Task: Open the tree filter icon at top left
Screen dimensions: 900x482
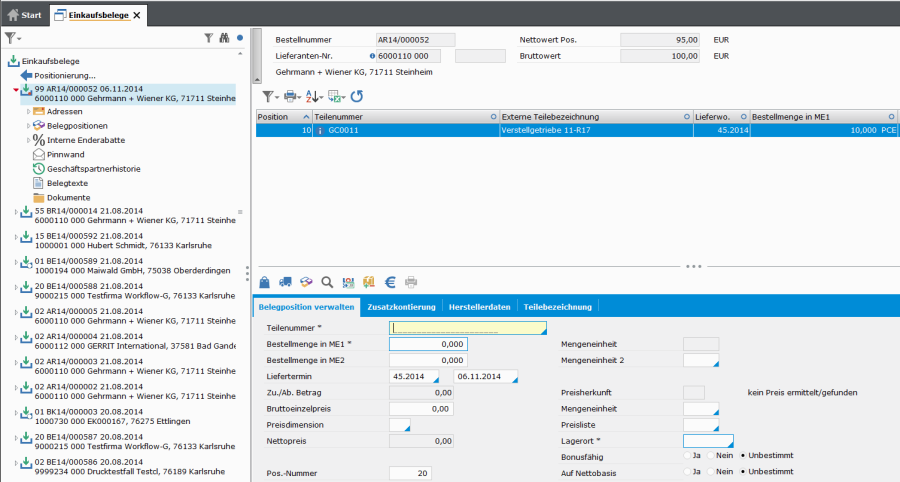Action: pos(12,38)
